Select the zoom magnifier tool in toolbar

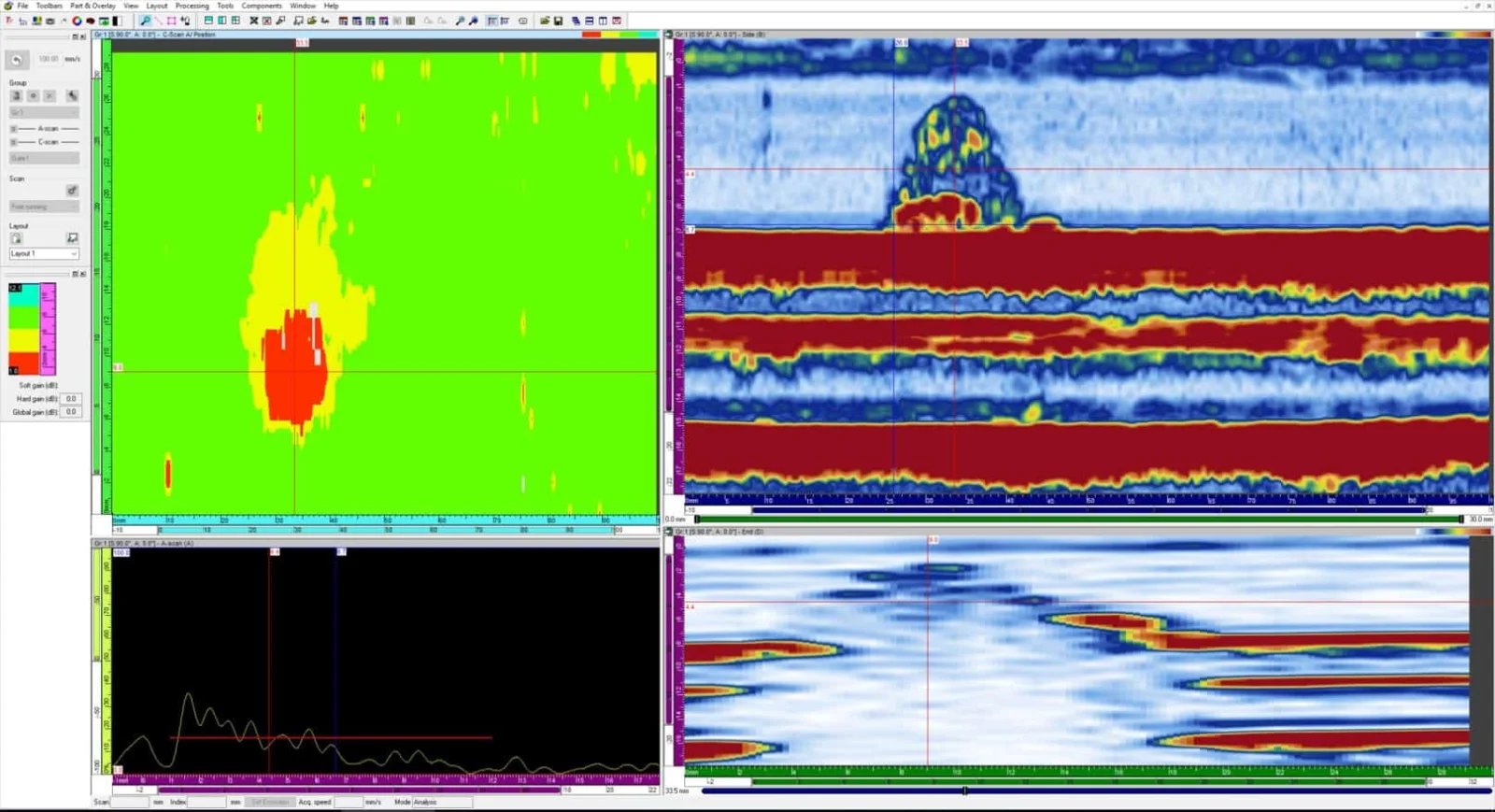(145, 21)
